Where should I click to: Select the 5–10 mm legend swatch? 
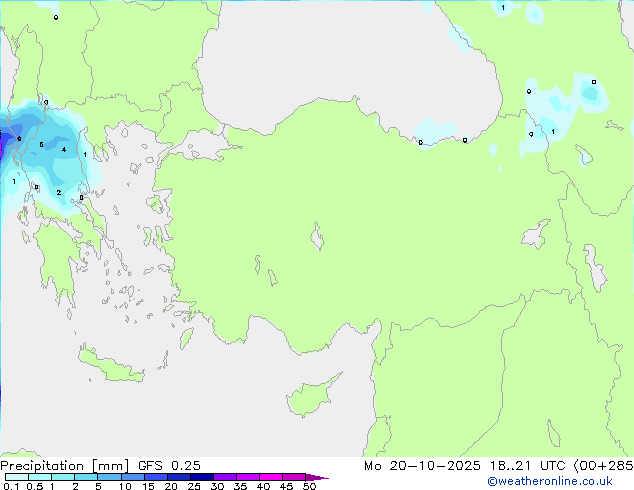[x=109, y=477]
